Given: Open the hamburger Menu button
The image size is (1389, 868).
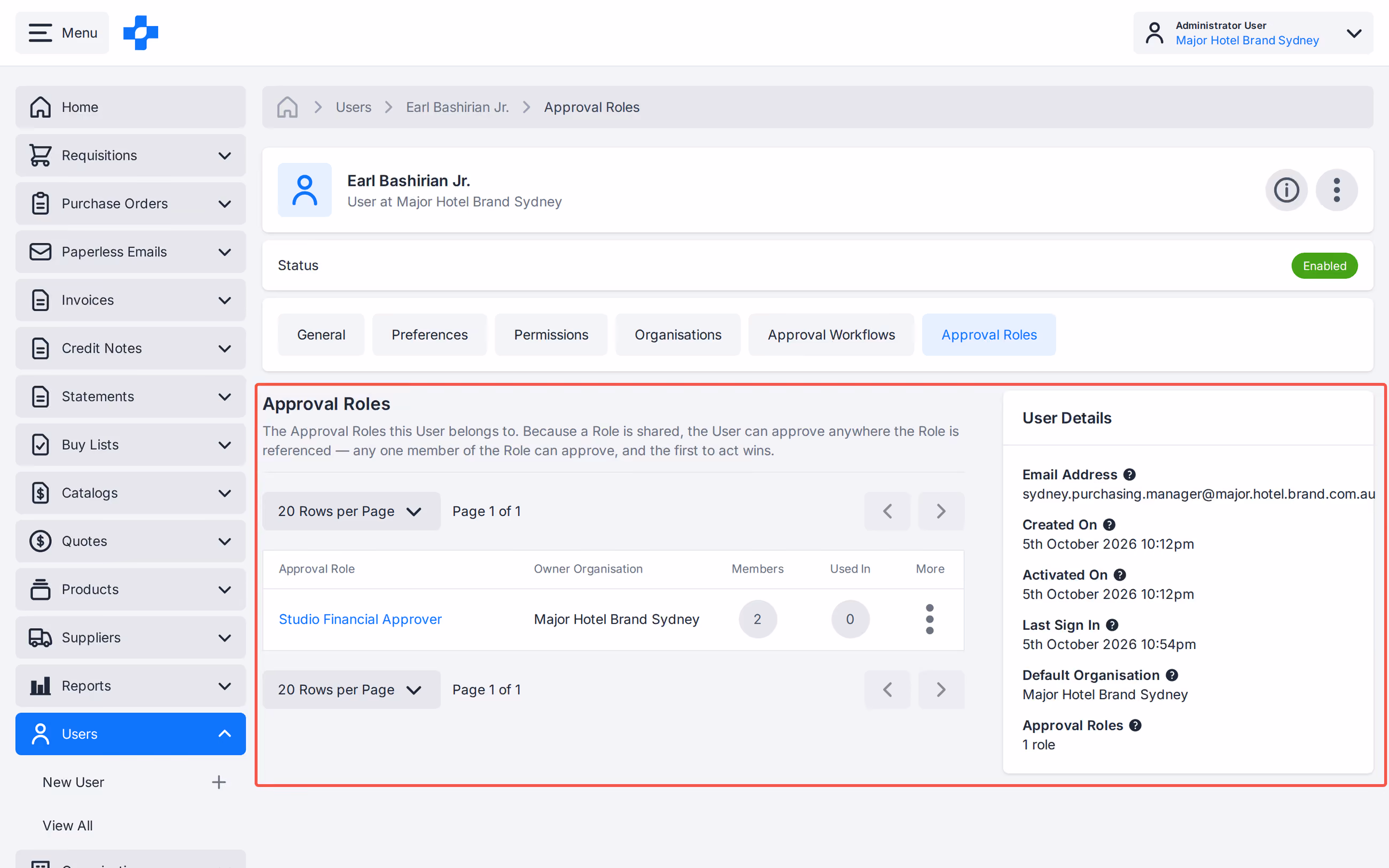Looking at the screenshot, I should (x=62, y=33).
